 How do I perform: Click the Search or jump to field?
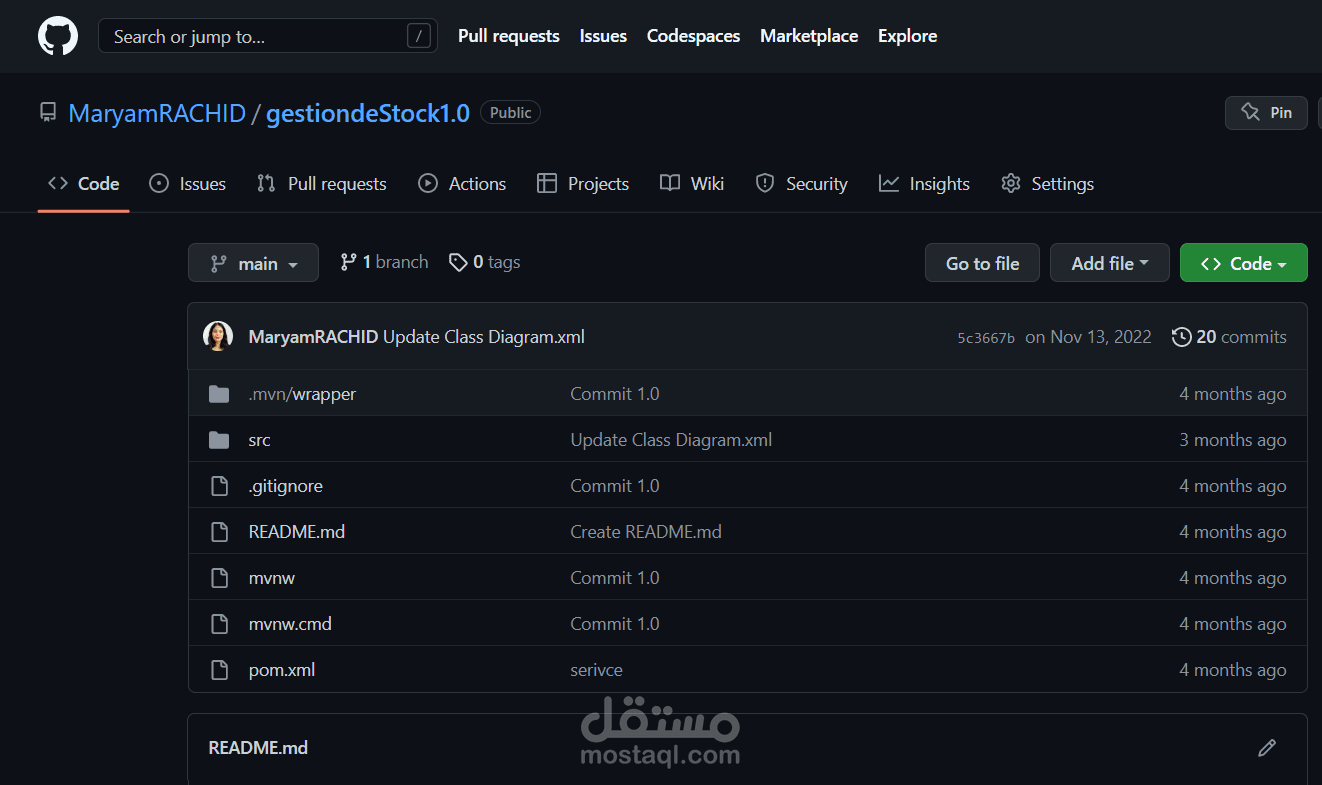coord(268,36)
